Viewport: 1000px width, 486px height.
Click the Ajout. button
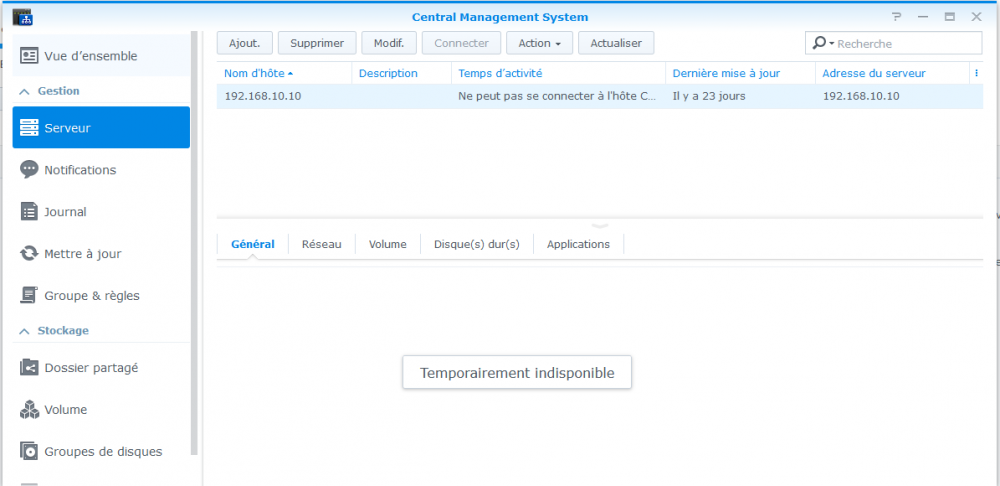[244, 43]
